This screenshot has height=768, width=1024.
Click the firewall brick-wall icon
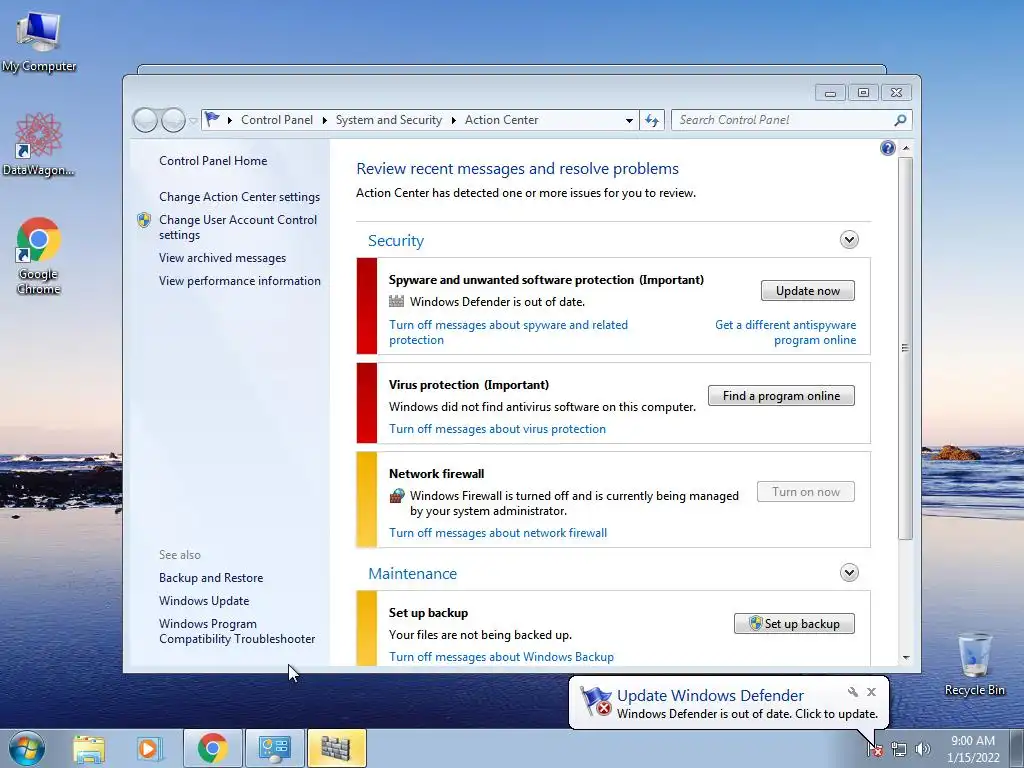coord(396,496)
